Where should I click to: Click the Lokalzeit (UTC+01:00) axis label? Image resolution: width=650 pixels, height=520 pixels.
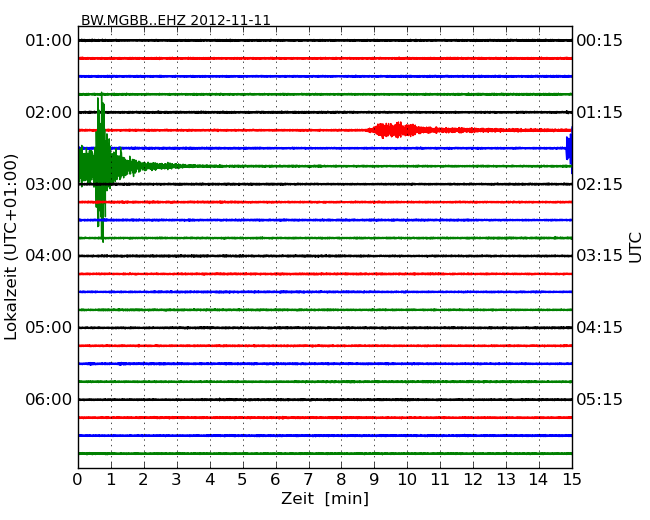point(11,247)
